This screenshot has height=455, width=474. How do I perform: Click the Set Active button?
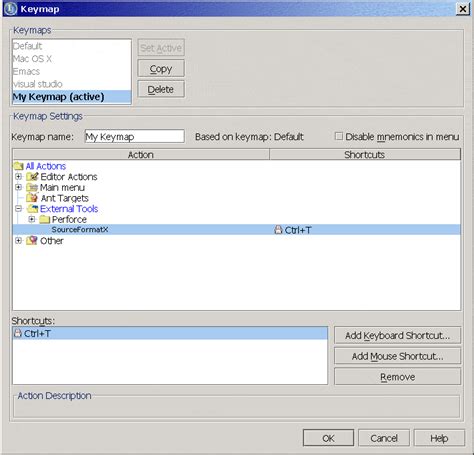coord(161,48)
